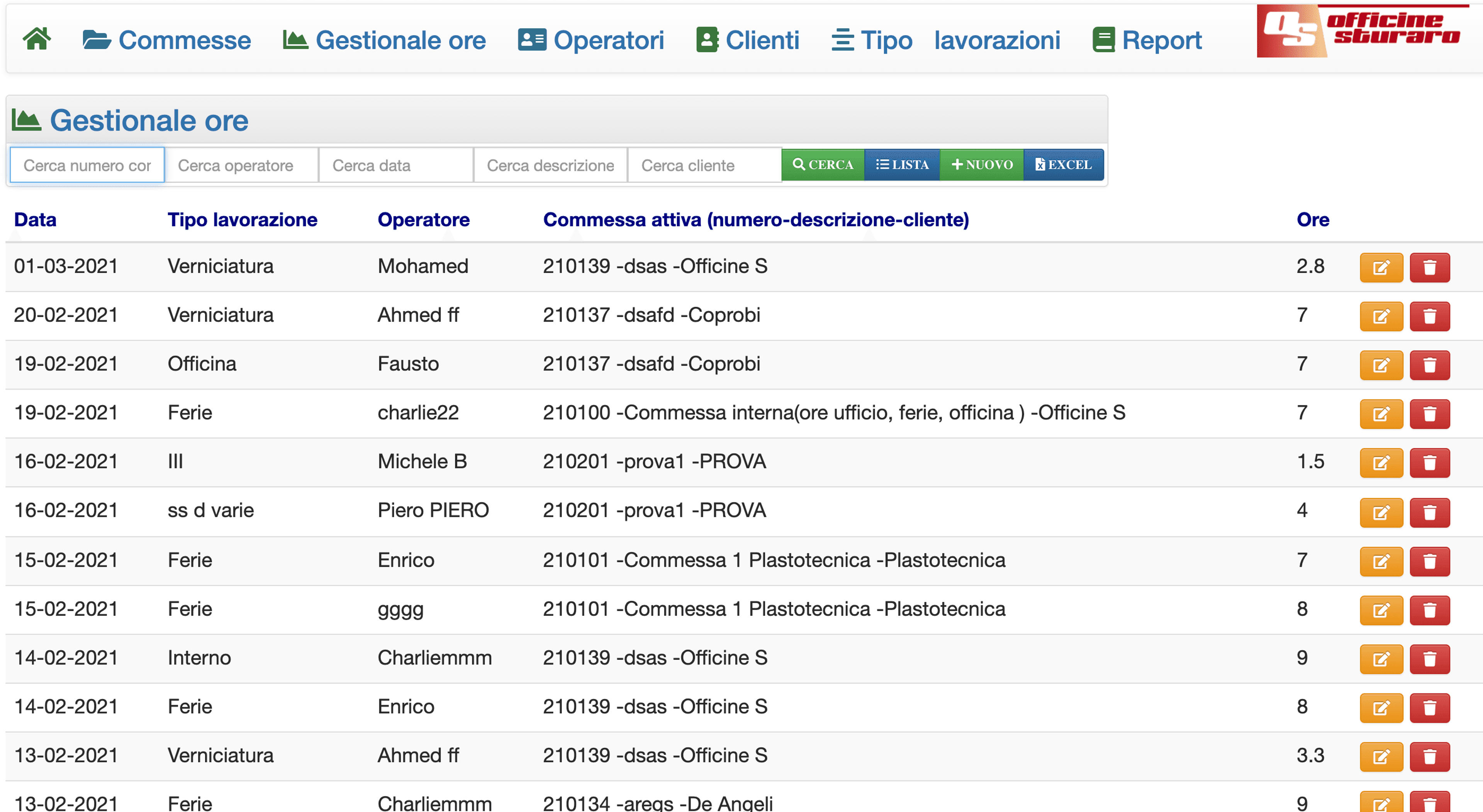
Task: Focus the Cerca cliente field
Action: coord(705,165)
